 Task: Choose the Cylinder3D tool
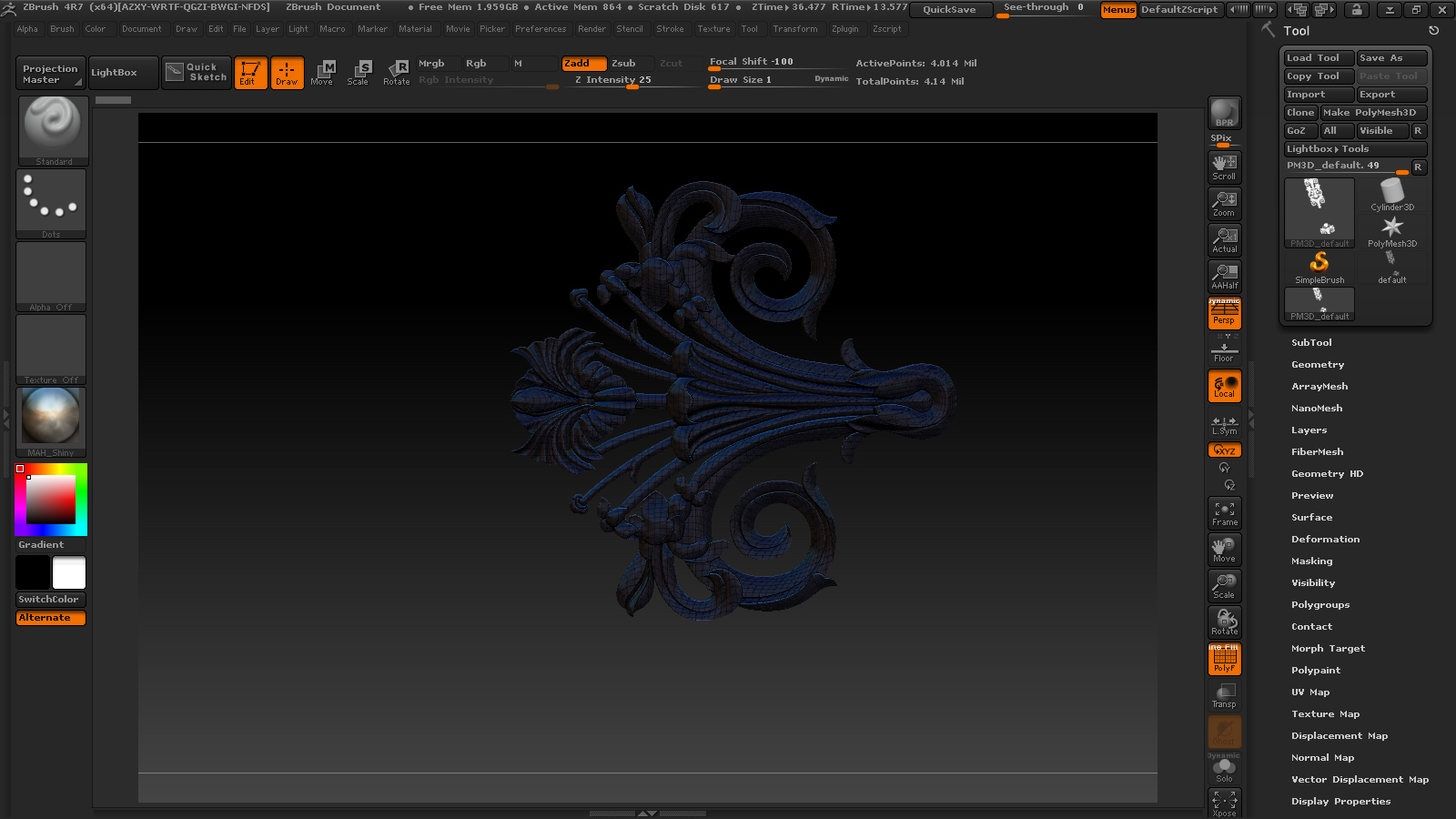[1391, 195]
